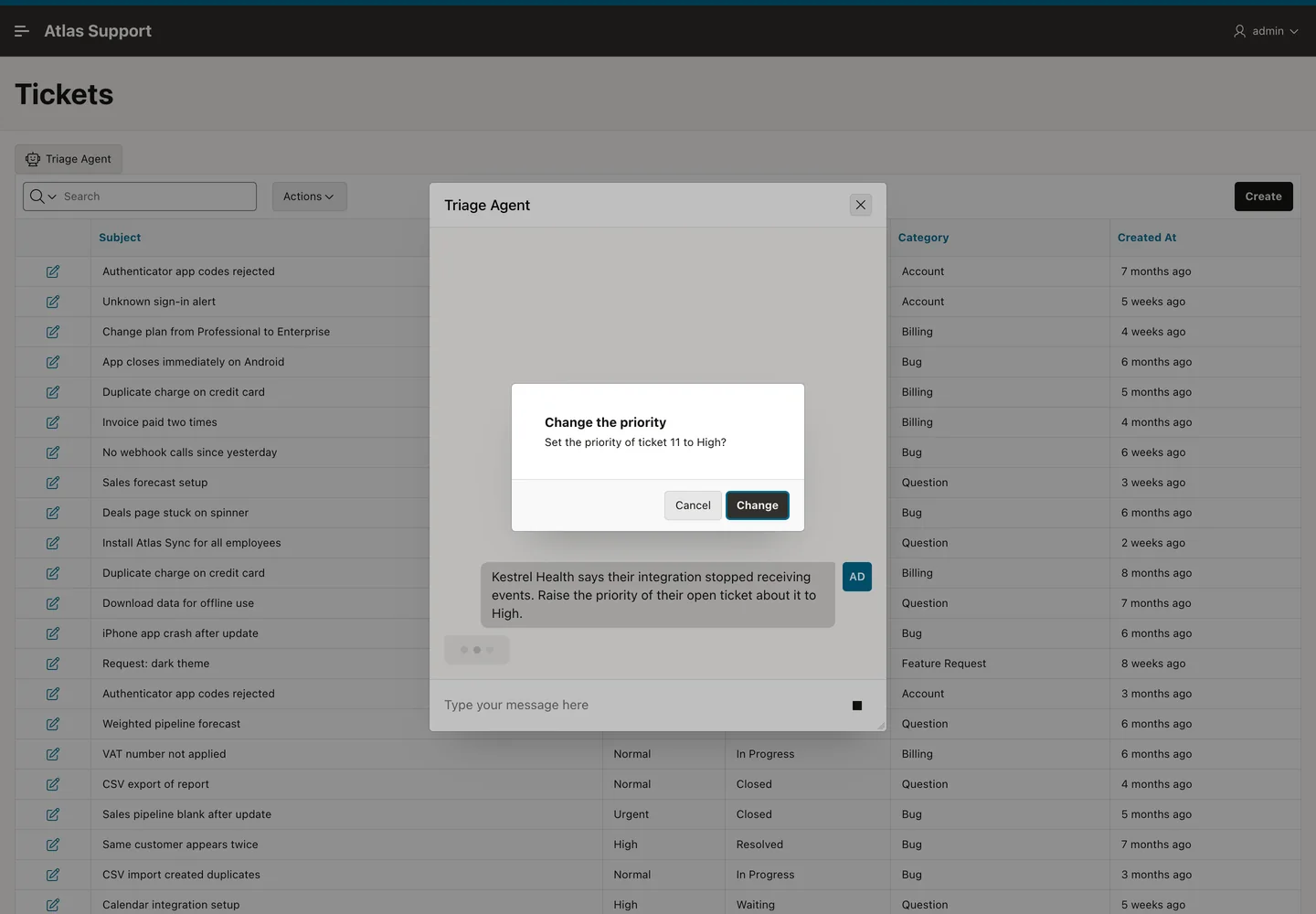Click the Atlas Support app title

(x=98, y=31)
